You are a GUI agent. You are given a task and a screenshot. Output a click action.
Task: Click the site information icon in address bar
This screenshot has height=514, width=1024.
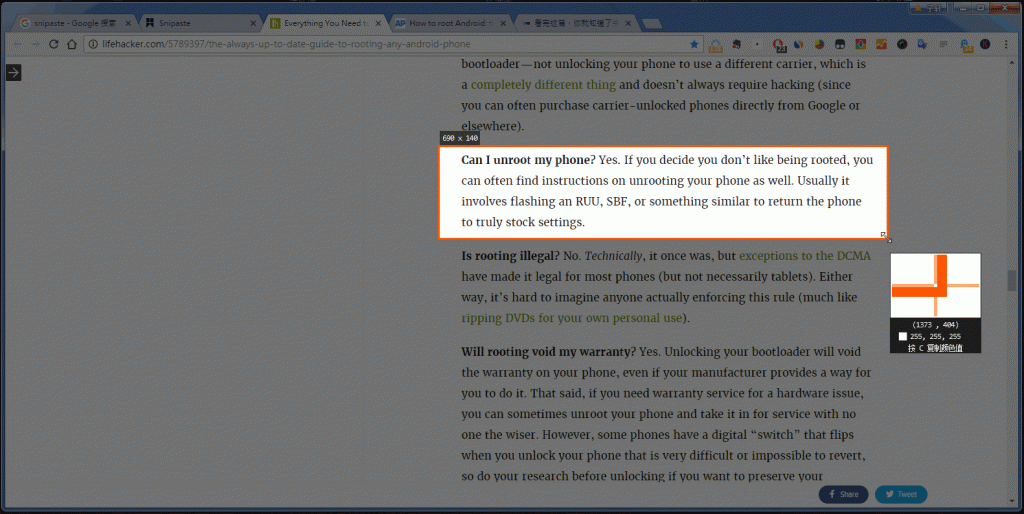[x=91, y=44]
